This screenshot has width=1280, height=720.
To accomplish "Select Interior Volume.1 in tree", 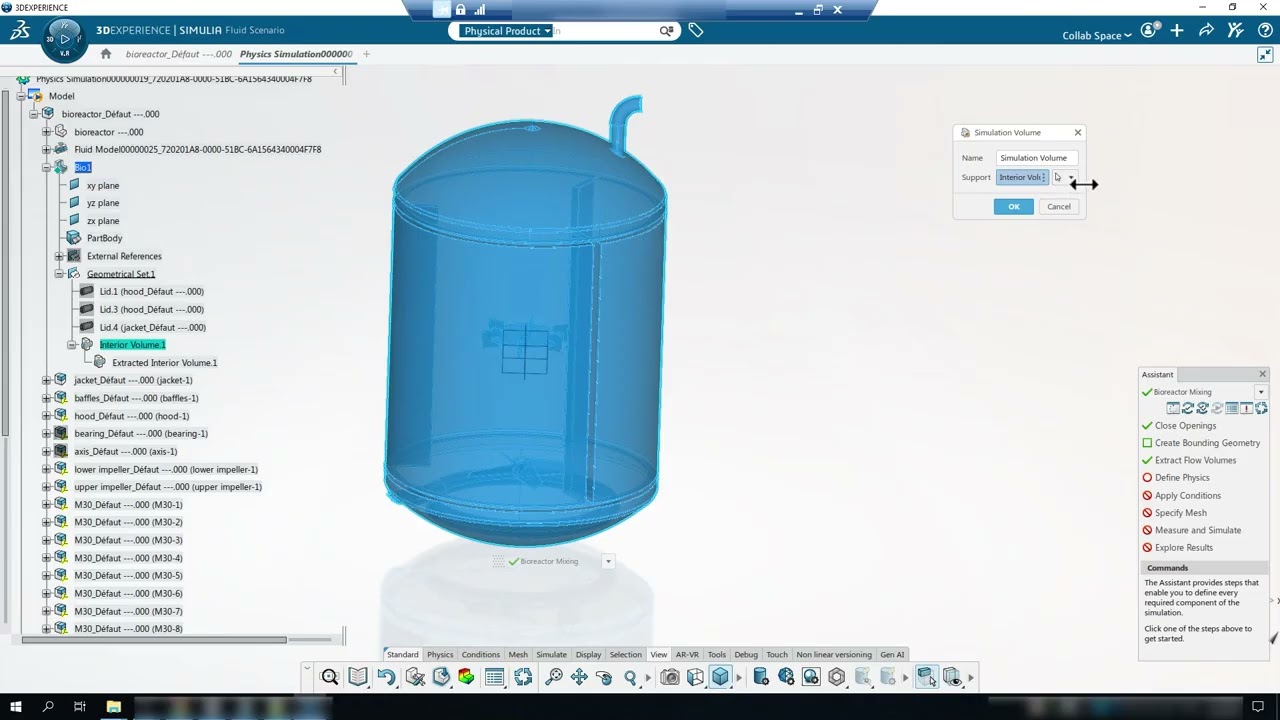I will (132, 345).
